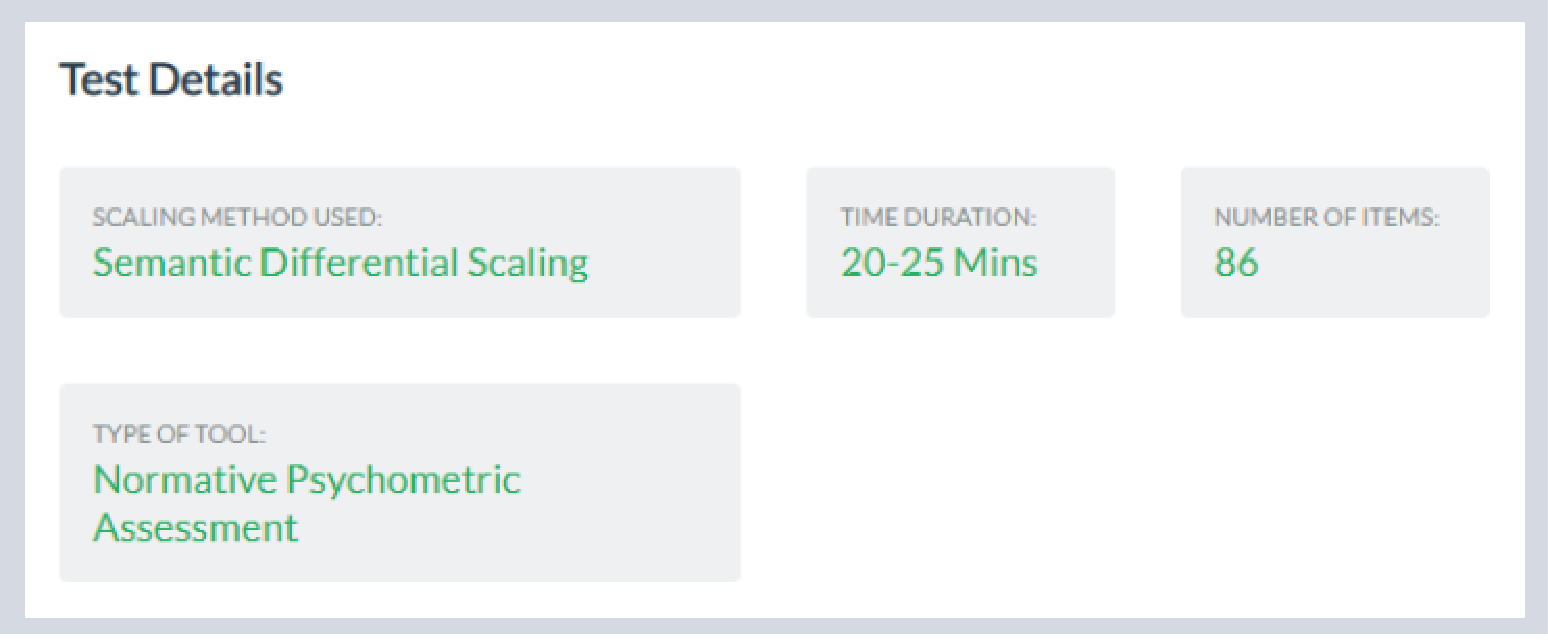The image size is (1548, 643).
Task: Select the Scaling Method Used card
Action: click(400, 242)
